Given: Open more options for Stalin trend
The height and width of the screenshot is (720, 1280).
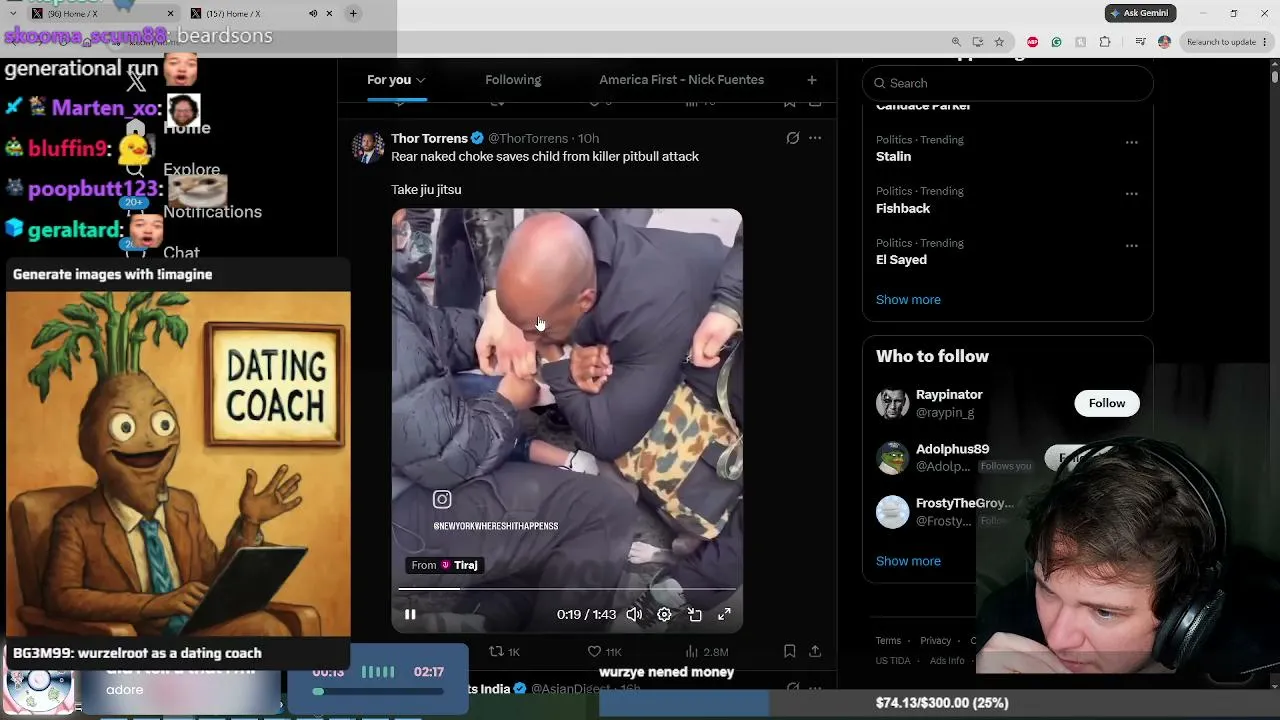Looking at the screenshot, I should point(1131,142).
